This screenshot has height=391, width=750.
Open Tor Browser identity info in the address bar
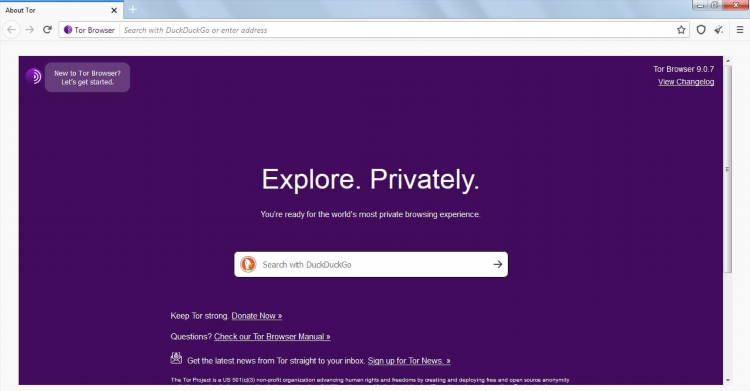click(x=89, y=30)
